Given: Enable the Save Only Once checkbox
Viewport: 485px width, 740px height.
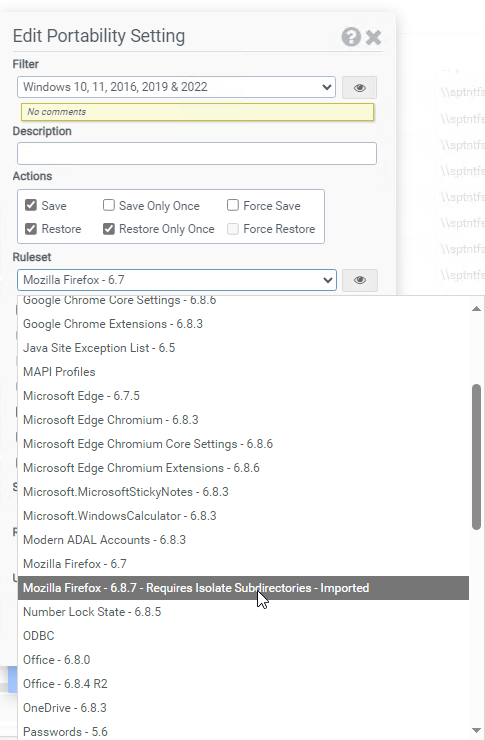Looking at the screenshot, I should pos(109,205).
